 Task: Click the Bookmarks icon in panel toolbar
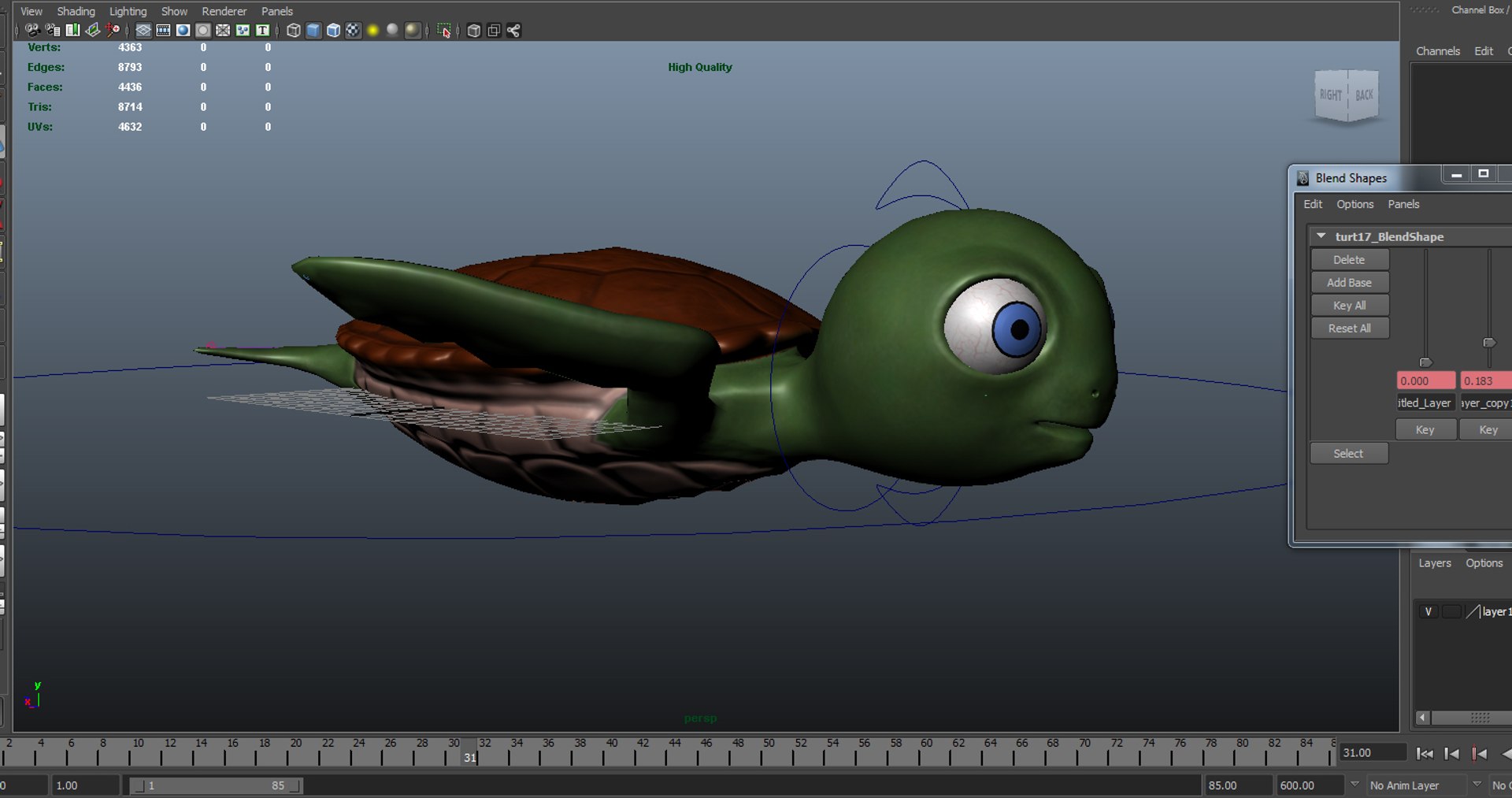(72, 30)
